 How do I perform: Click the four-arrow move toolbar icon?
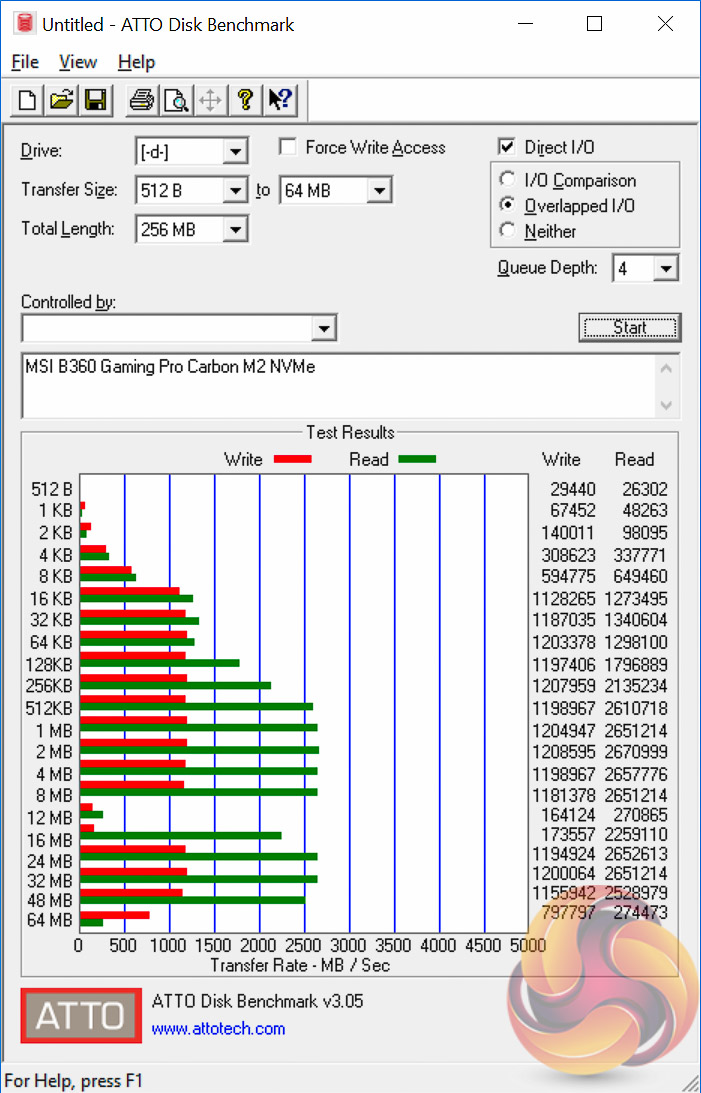[210, 100]
